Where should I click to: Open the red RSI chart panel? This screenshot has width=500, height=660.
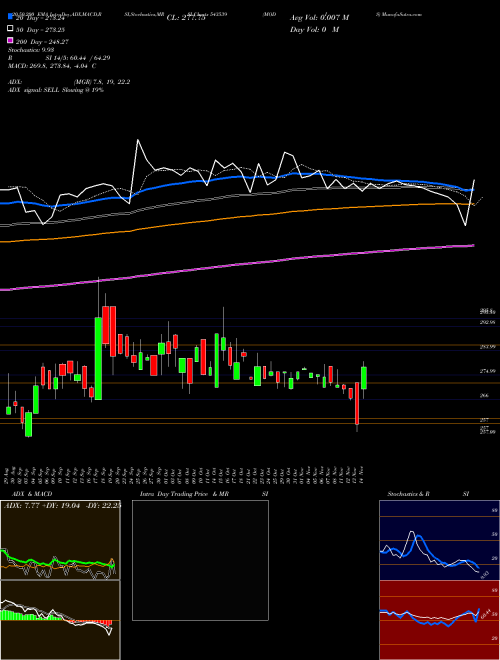tap(439, 620)
